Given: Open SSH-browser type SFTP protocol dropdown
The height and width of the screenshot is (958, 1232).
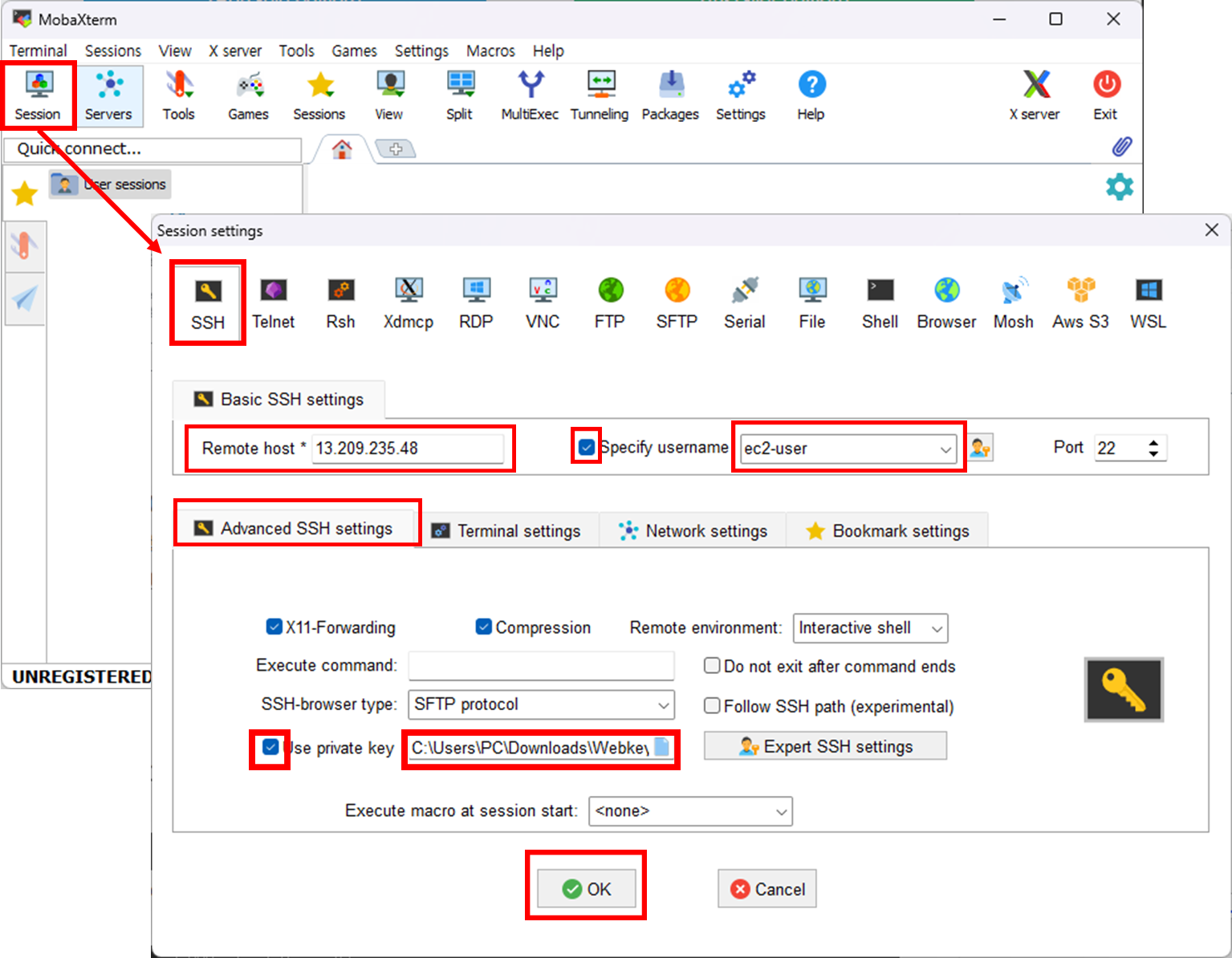Looking at the screenshot, I should point(542,704).
